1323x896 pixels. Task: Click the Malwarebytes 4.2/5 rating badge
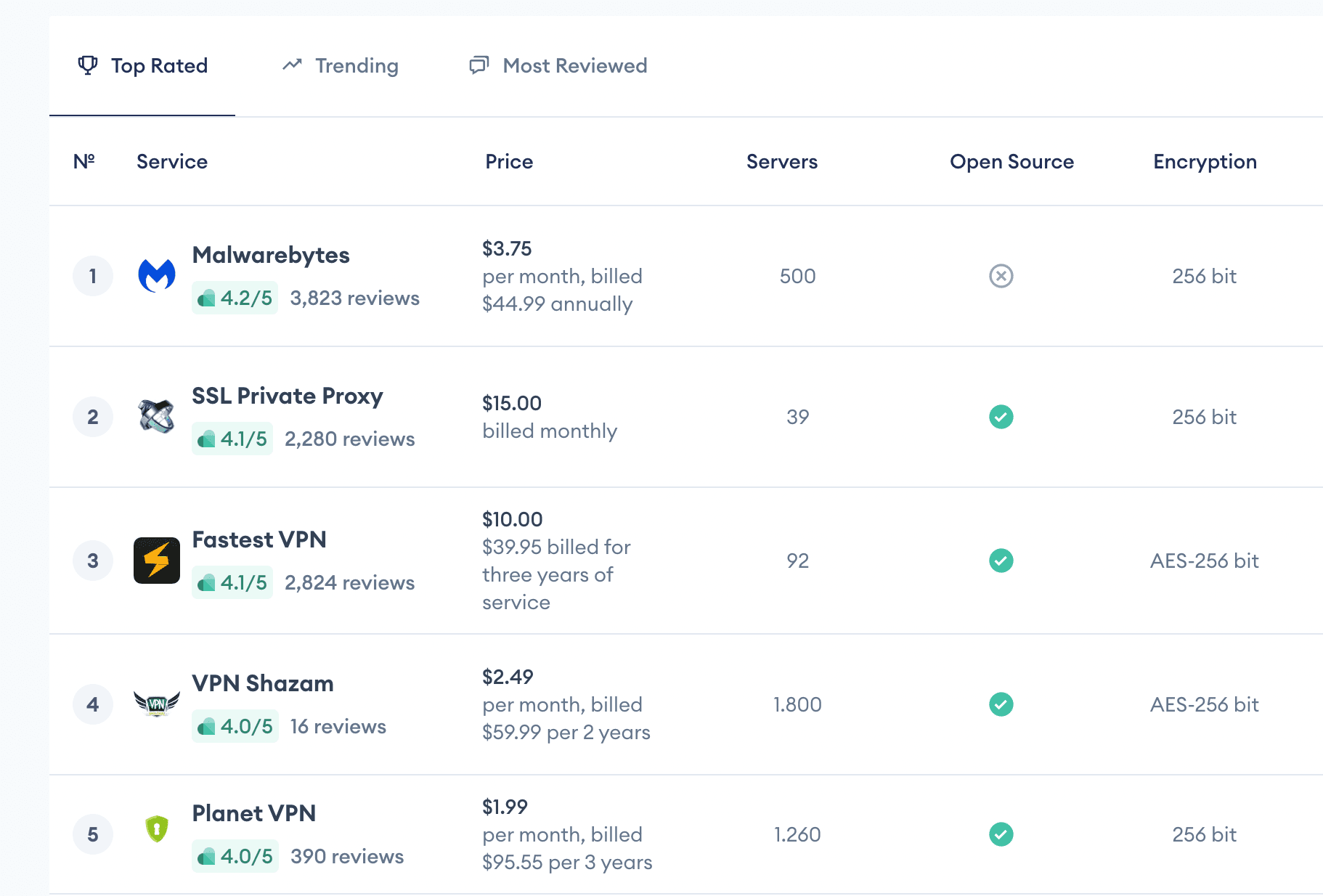tap(235, 298)
